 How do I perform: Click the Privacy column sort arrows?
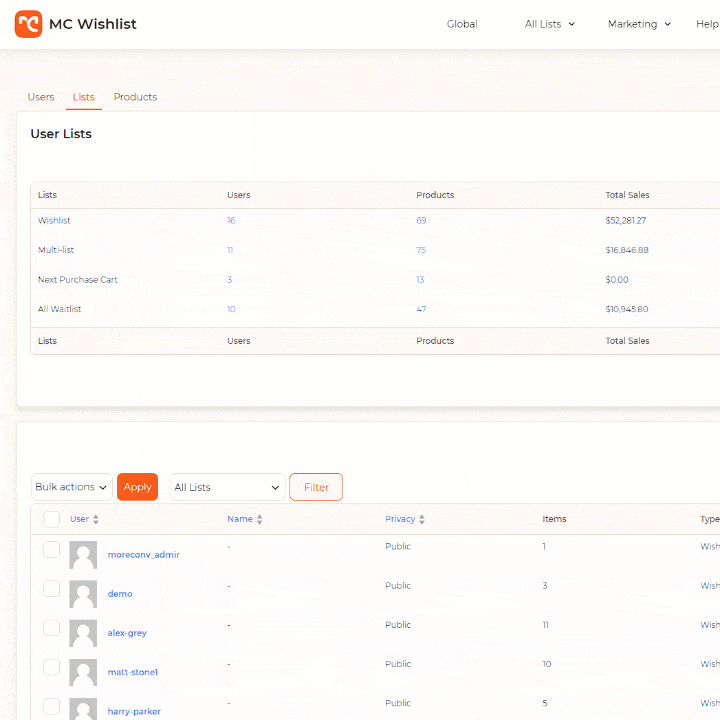[422, 520]
